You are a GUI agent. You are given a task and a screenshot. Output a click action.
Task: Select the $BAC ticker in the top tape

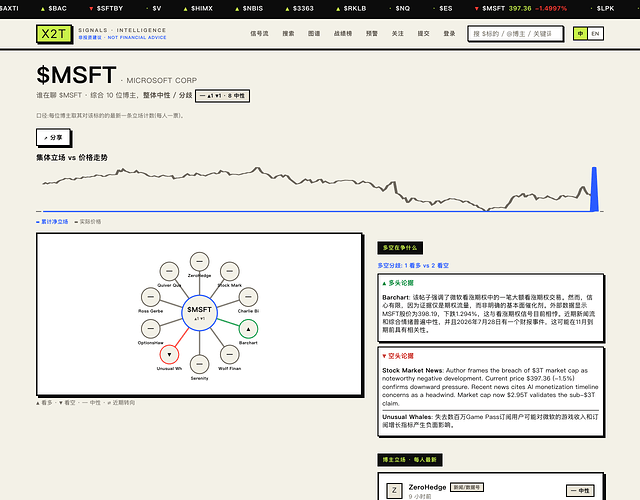tap(53, 8)
